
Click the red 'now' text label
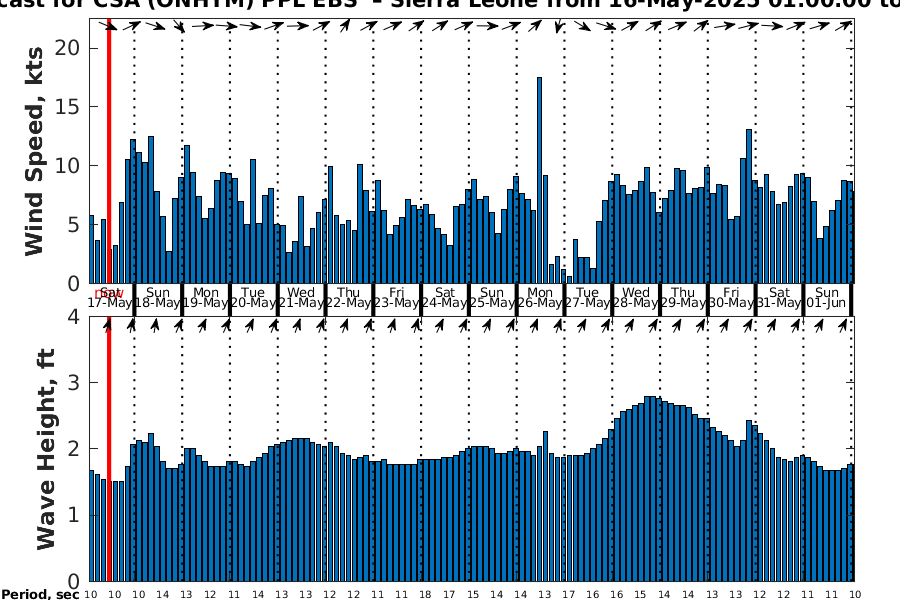click(x=108, y=294)
